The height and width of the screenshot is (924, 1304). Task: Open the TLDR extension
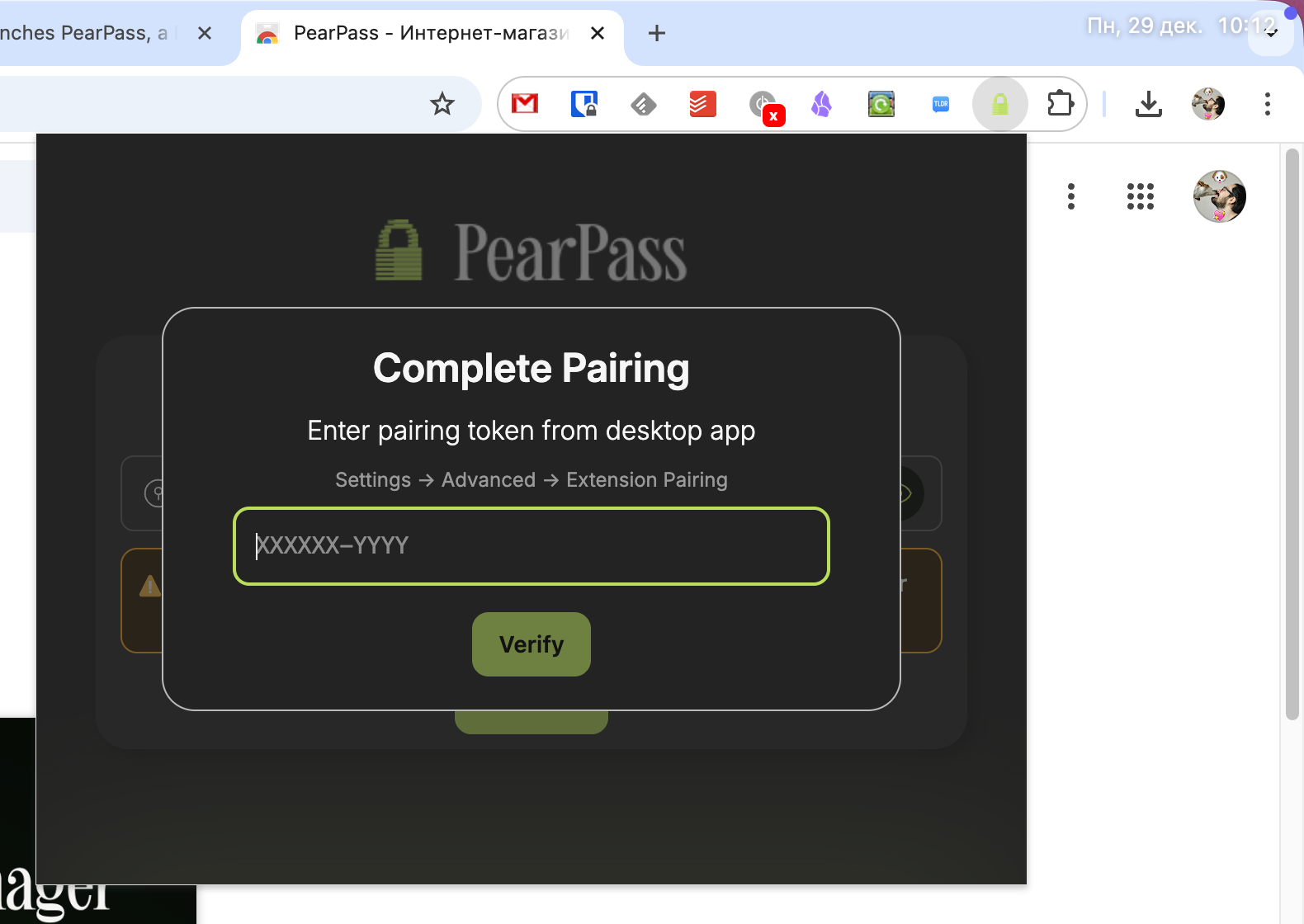941,104
